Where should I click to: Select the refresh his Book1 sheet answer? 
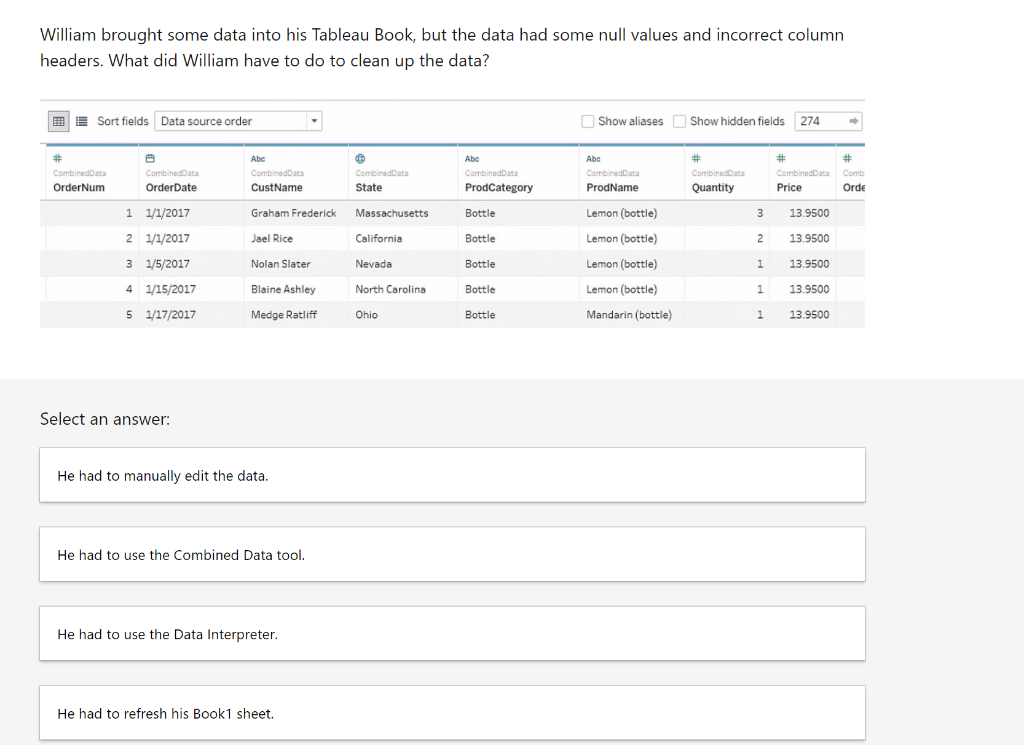coord(452,713)
